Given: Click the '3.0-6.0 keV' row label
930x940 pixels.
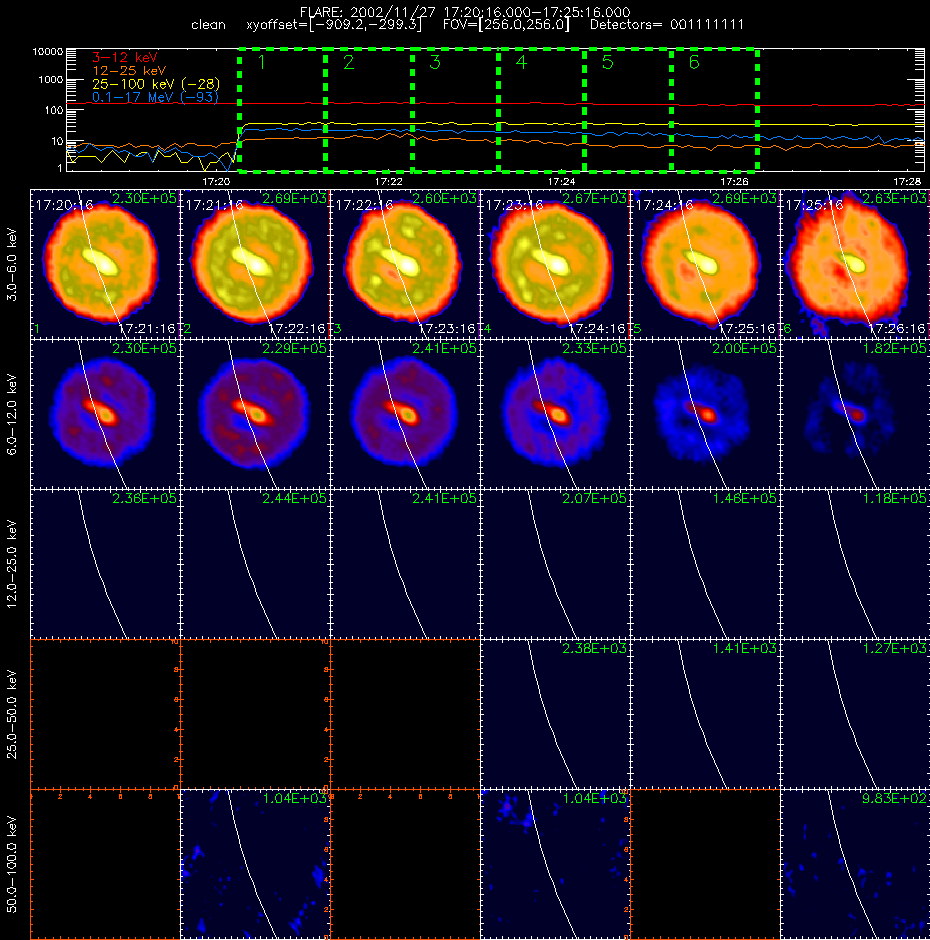Looking at the screenshot, I should [12, 264].
